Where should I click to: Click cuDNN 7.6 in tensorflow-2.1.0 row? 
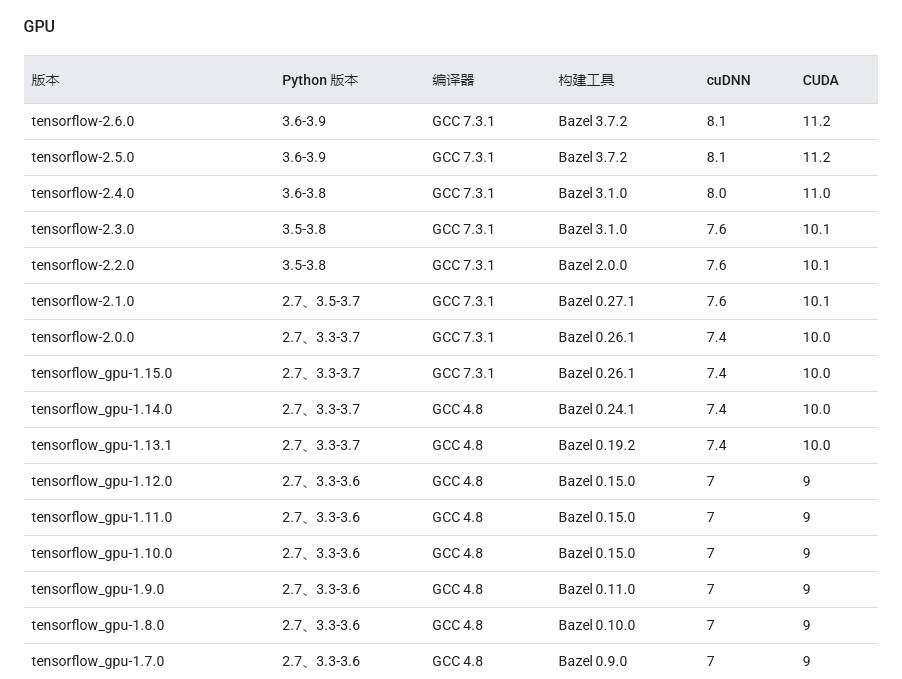(x=716, y=301)
